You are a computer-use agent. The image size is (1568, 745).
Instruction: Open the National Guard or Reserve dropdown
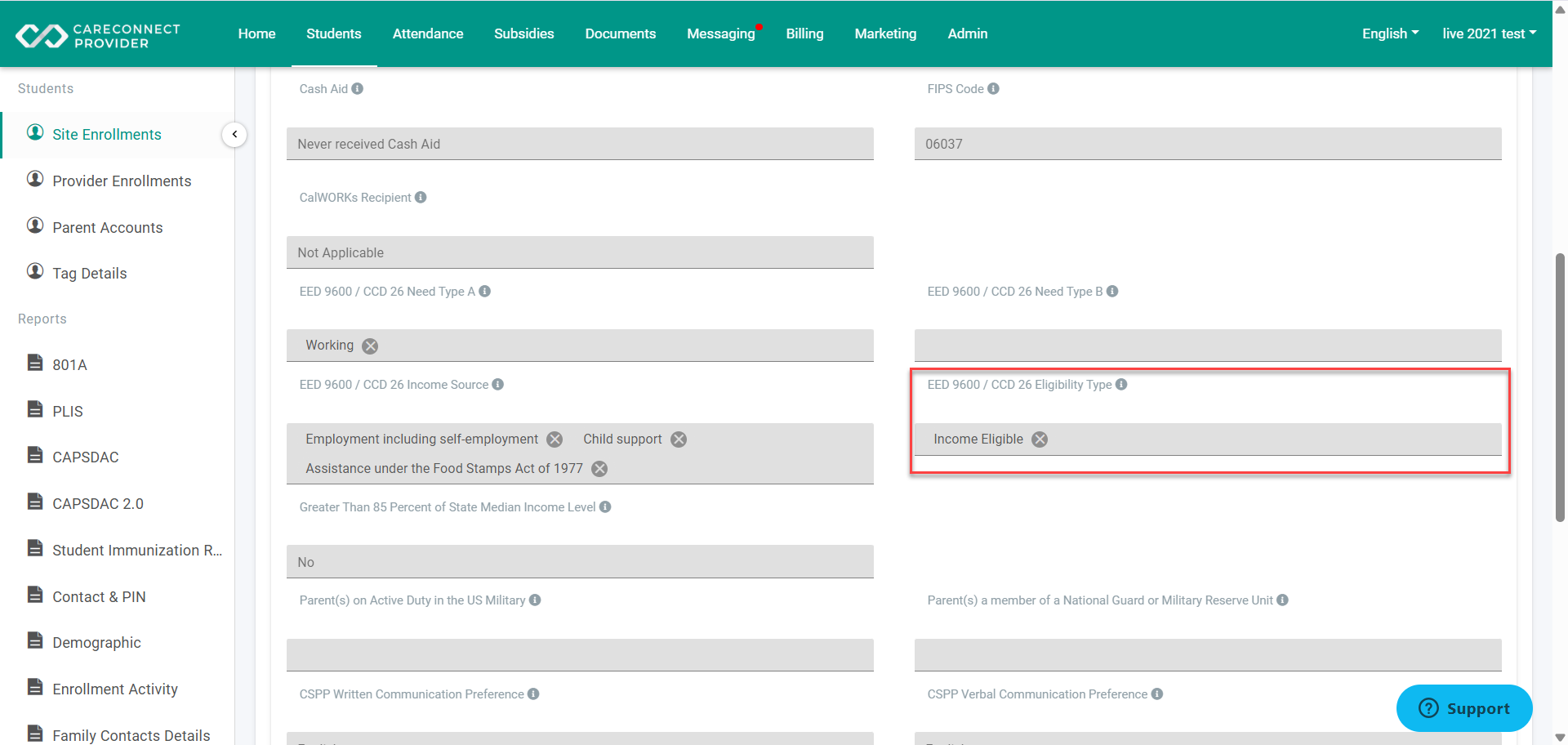1208,655
